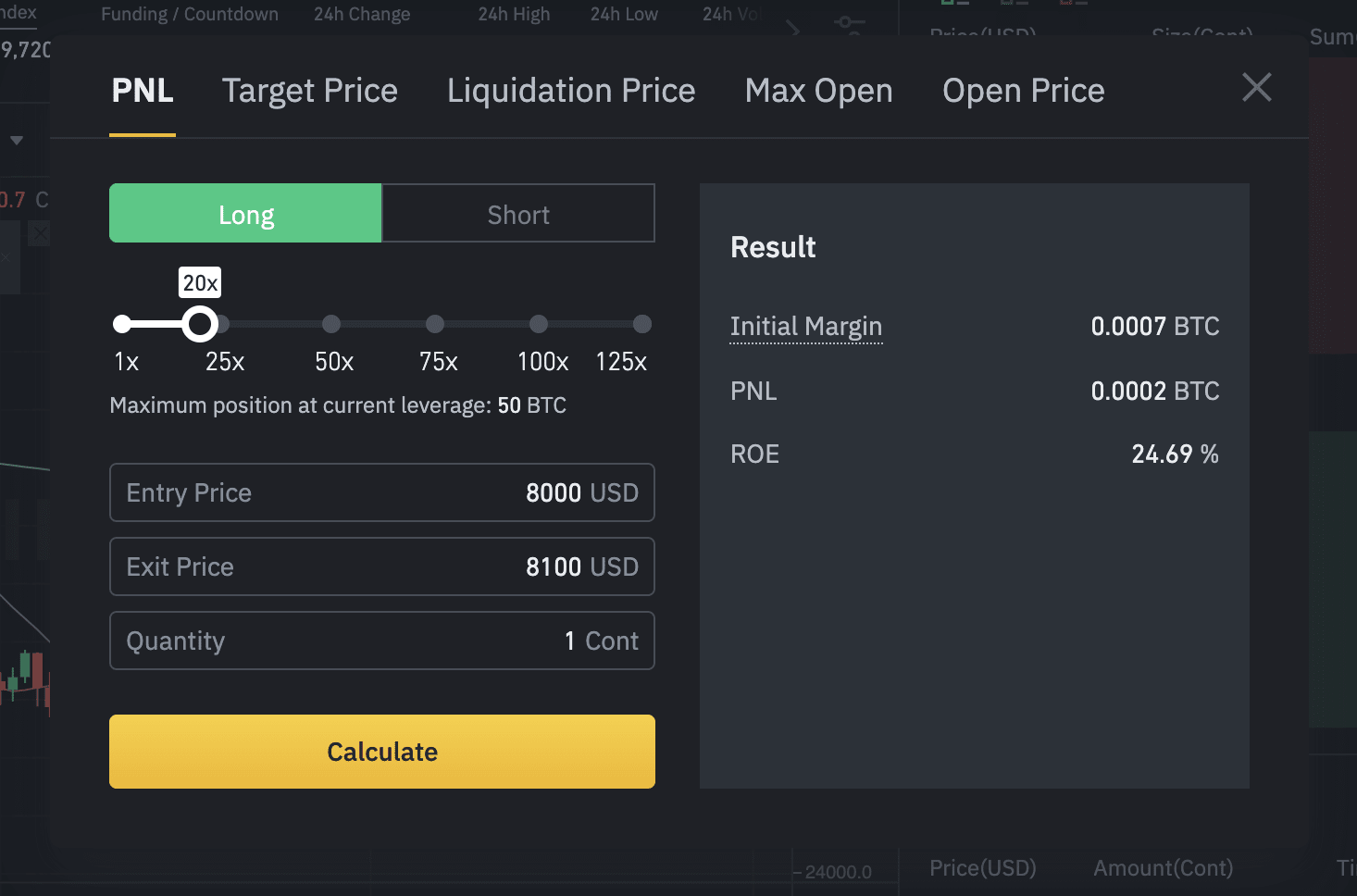Close the calculator dialog
This screenshot has width=1357, height=896.
tap(1256, 88)
